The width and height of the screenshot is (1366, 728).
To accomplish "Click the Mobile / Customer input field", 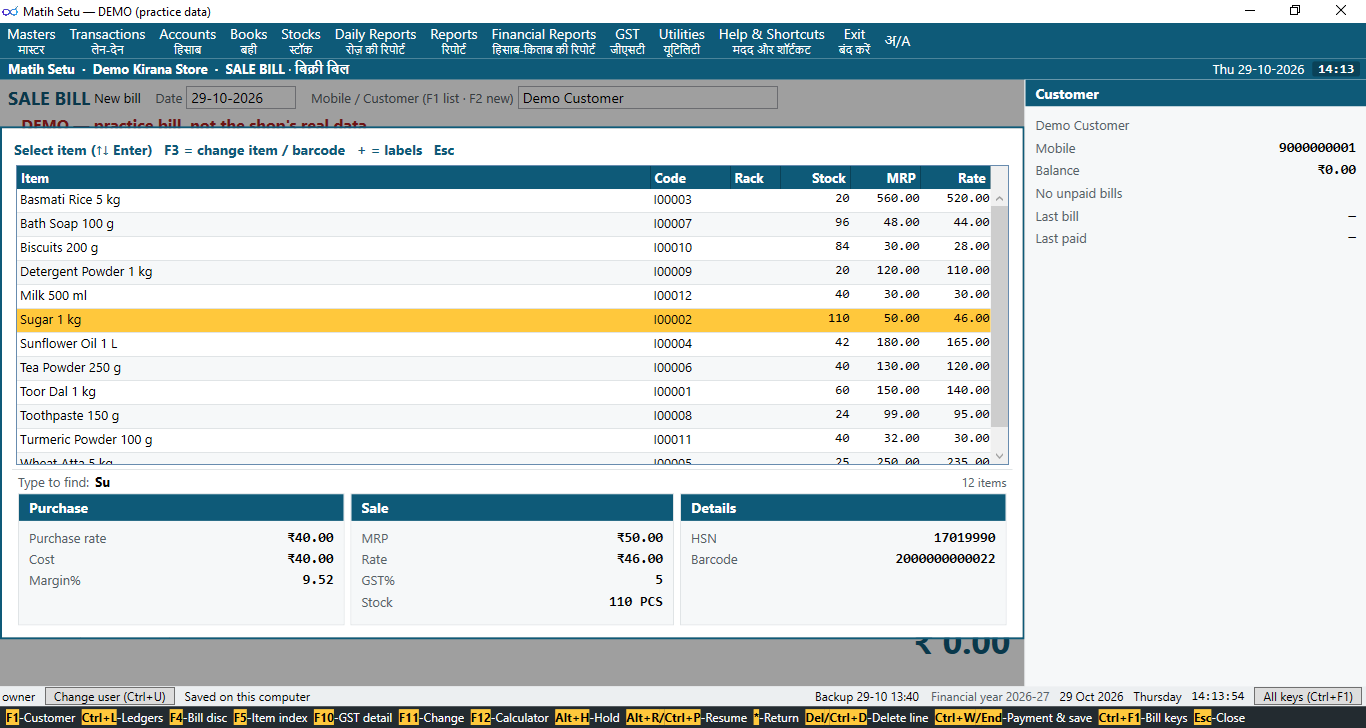I will (648, 98).
